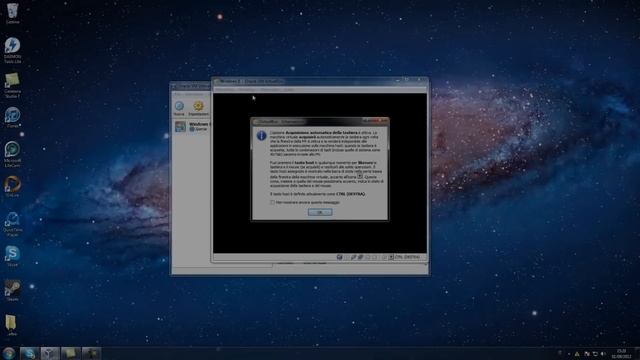Click the network adapter icon in VM status bar
The image size is (640, 360).
point(353,257)
